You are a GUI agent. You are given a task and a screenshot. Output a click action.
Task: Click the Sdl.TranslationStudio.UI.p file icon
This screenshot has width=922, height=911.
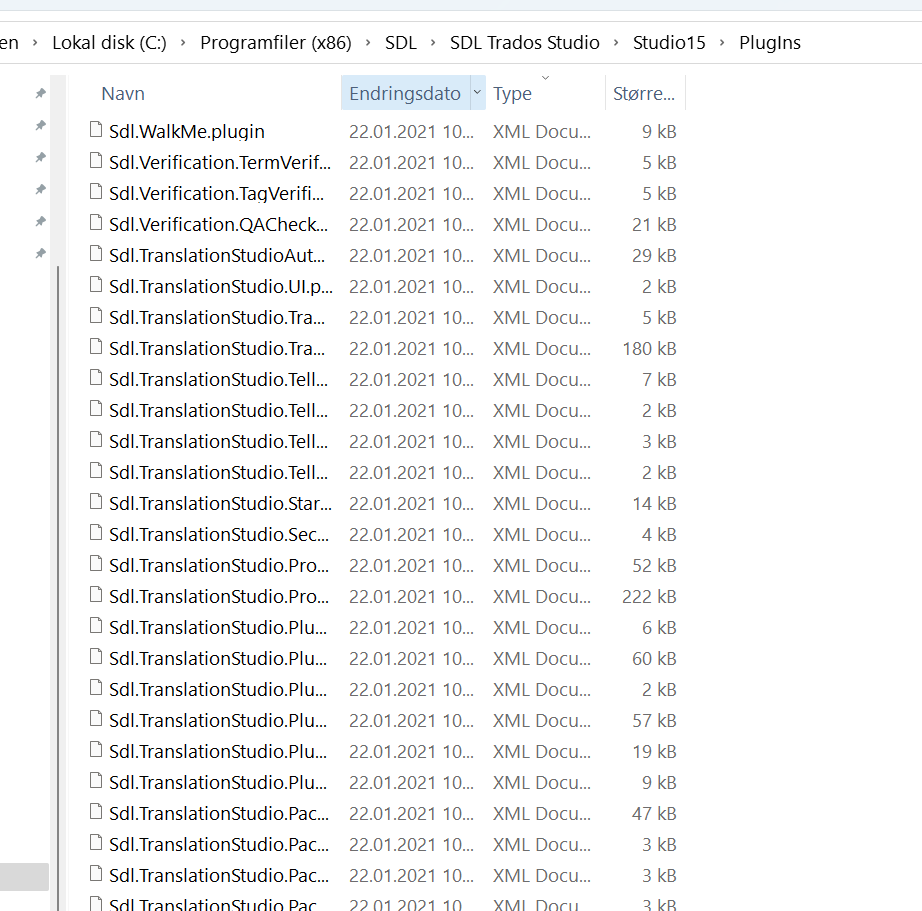pos(96,286)
